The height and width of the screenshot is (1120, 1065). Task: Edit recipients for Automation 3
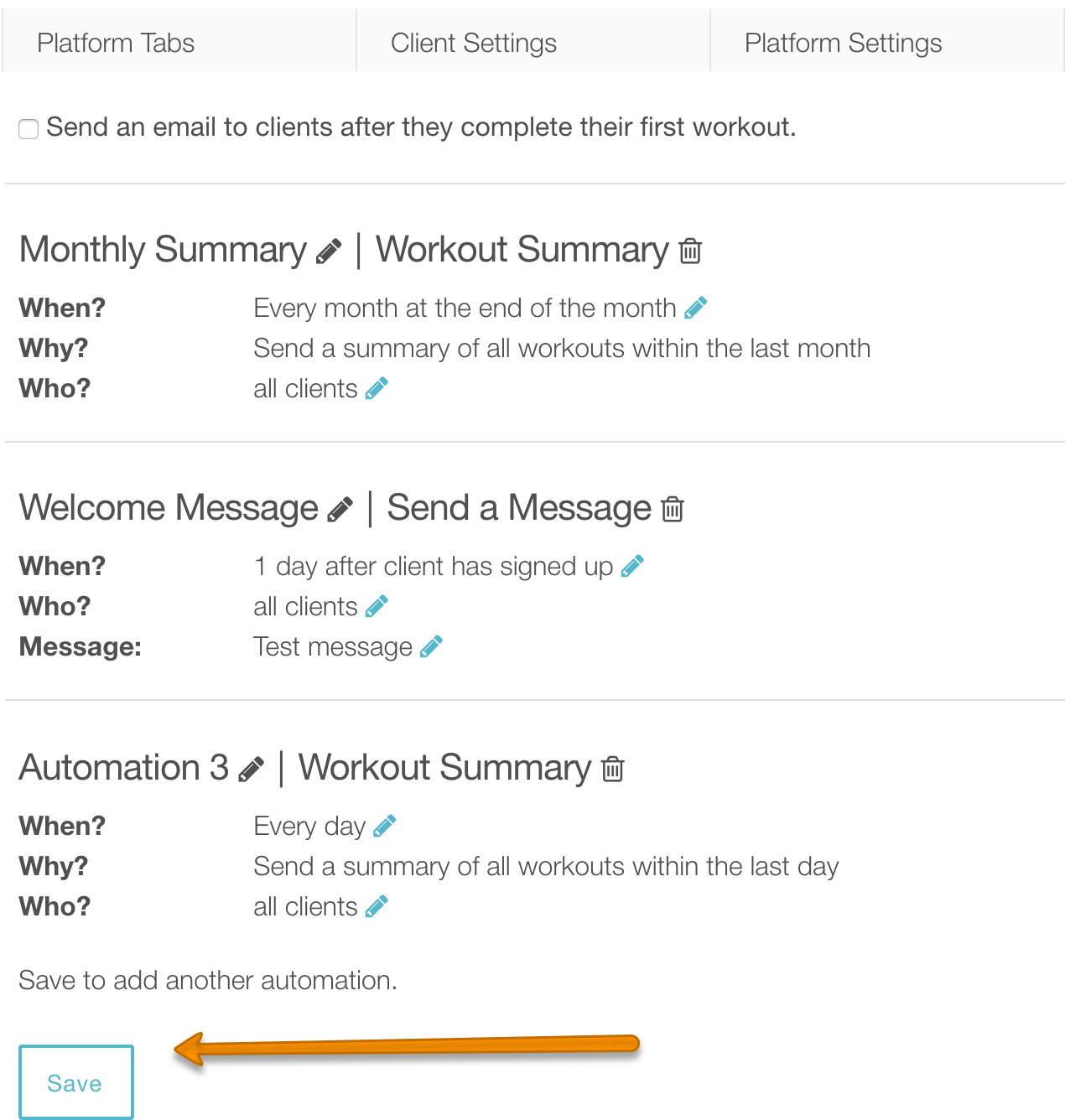376,905
